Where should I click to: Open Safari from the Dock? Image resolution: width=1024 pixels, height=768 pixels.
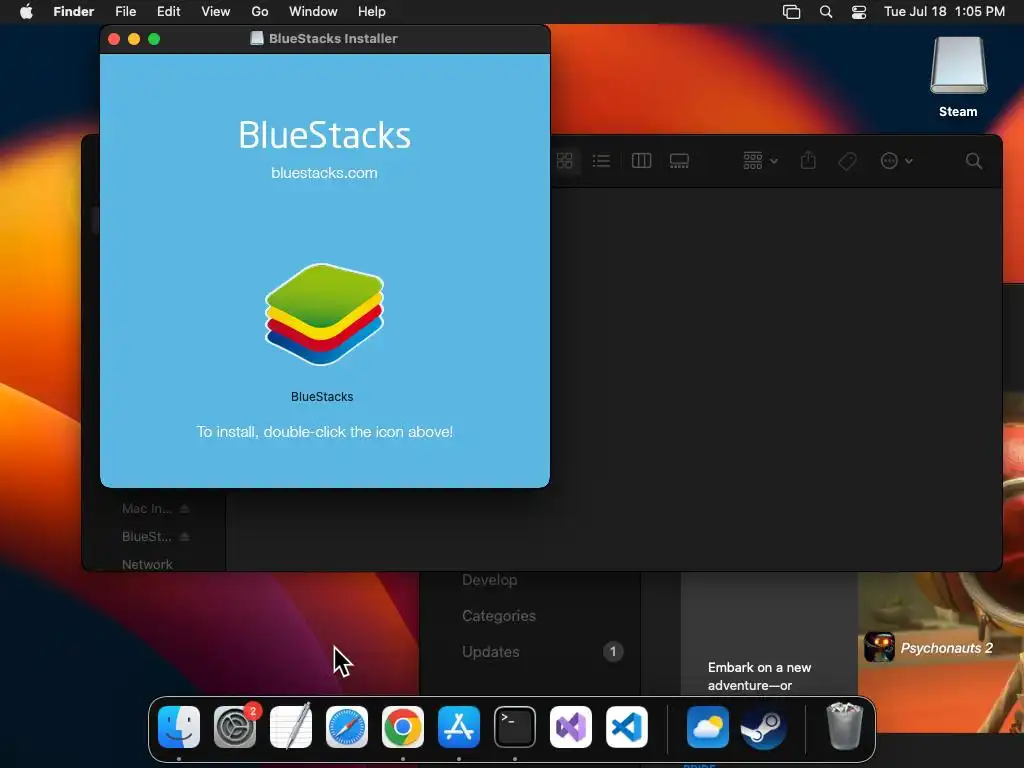click(347, 727)
